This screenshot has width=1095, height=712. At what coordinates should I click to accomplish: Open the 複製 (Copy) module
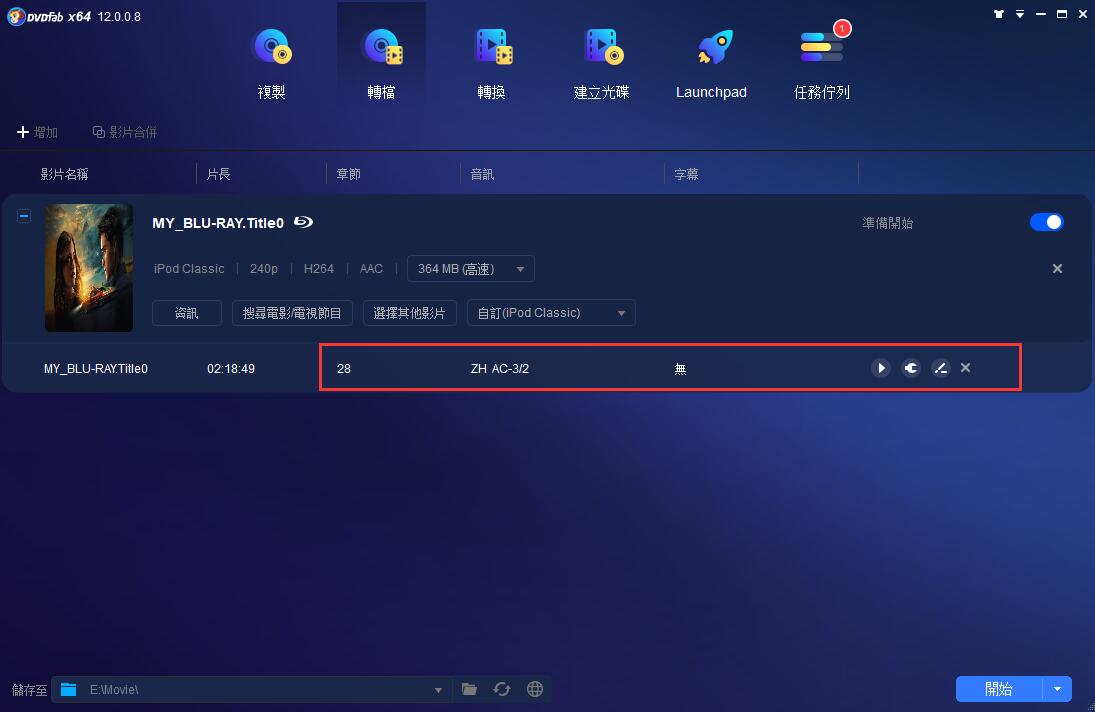[272, 64]
